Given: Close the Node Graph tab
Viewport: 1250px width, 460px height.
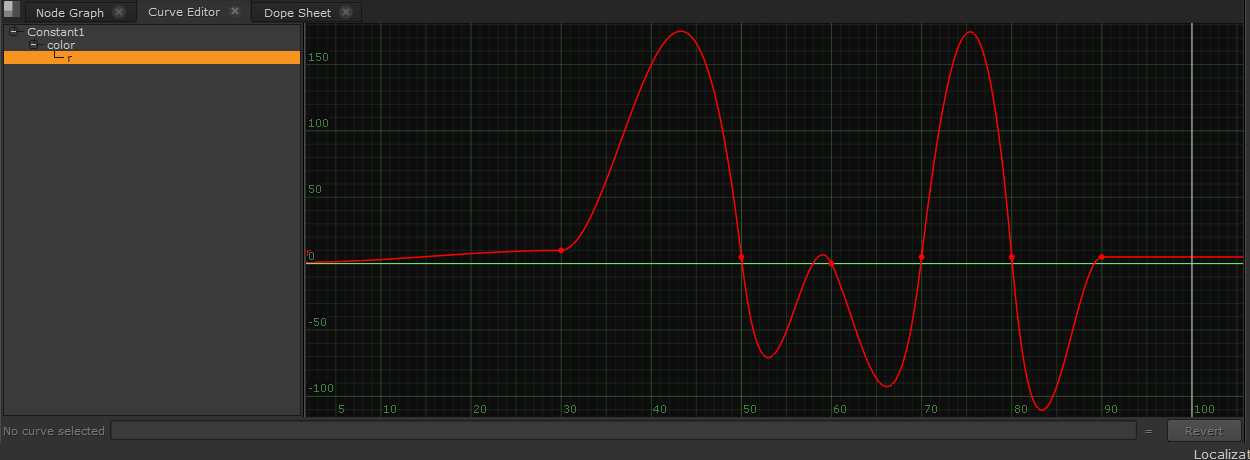Looking at the screenshot, I should [x=119, y=13].
